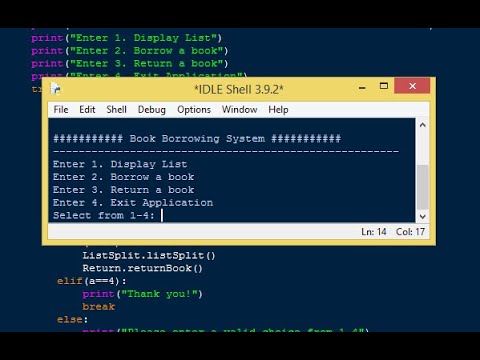Click the scrollbar up arrow
Viewport: 480px width, 360px height.
[x=423, y=125]
